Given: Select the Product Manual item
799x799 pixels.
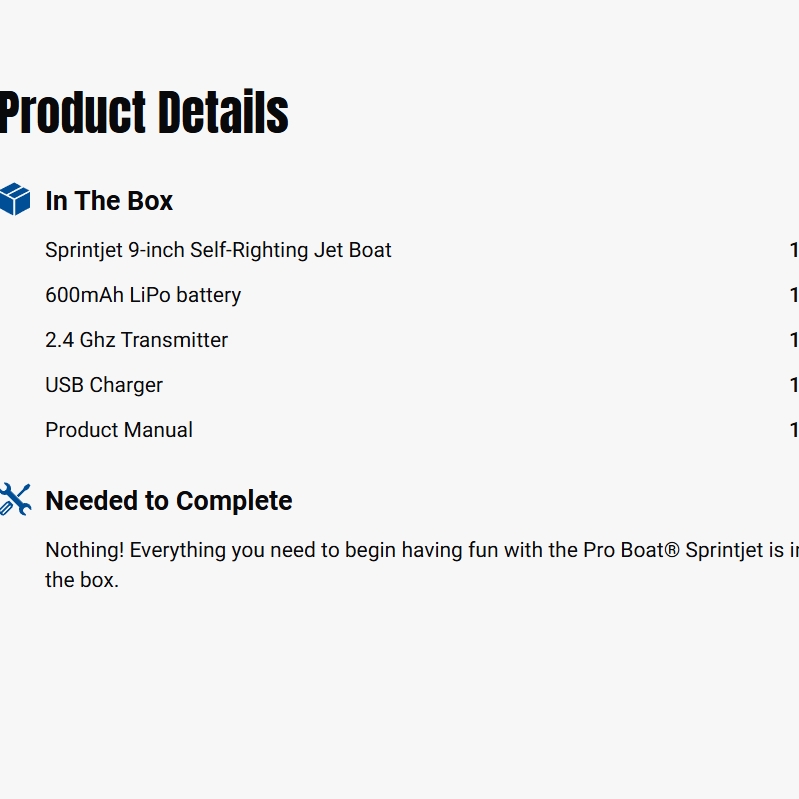Looking at the screenshot, I should pos(119,430).
